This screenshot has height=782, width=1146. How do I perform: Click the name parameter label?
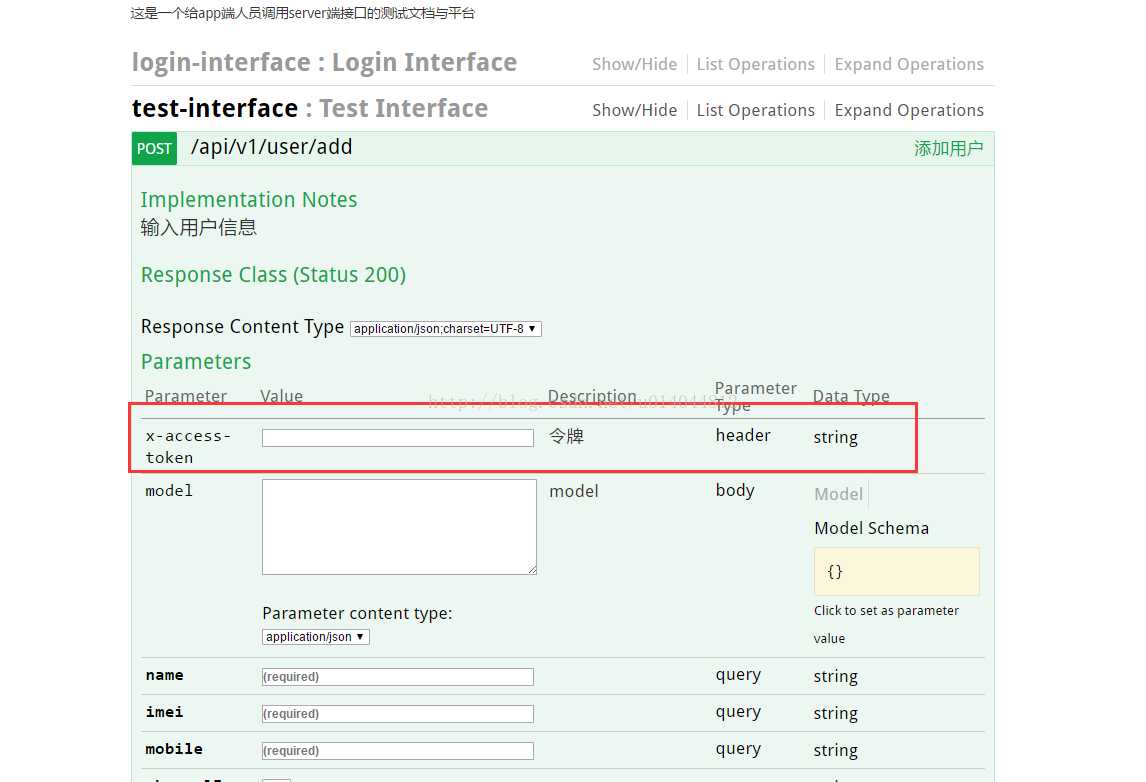coord(164,675)
